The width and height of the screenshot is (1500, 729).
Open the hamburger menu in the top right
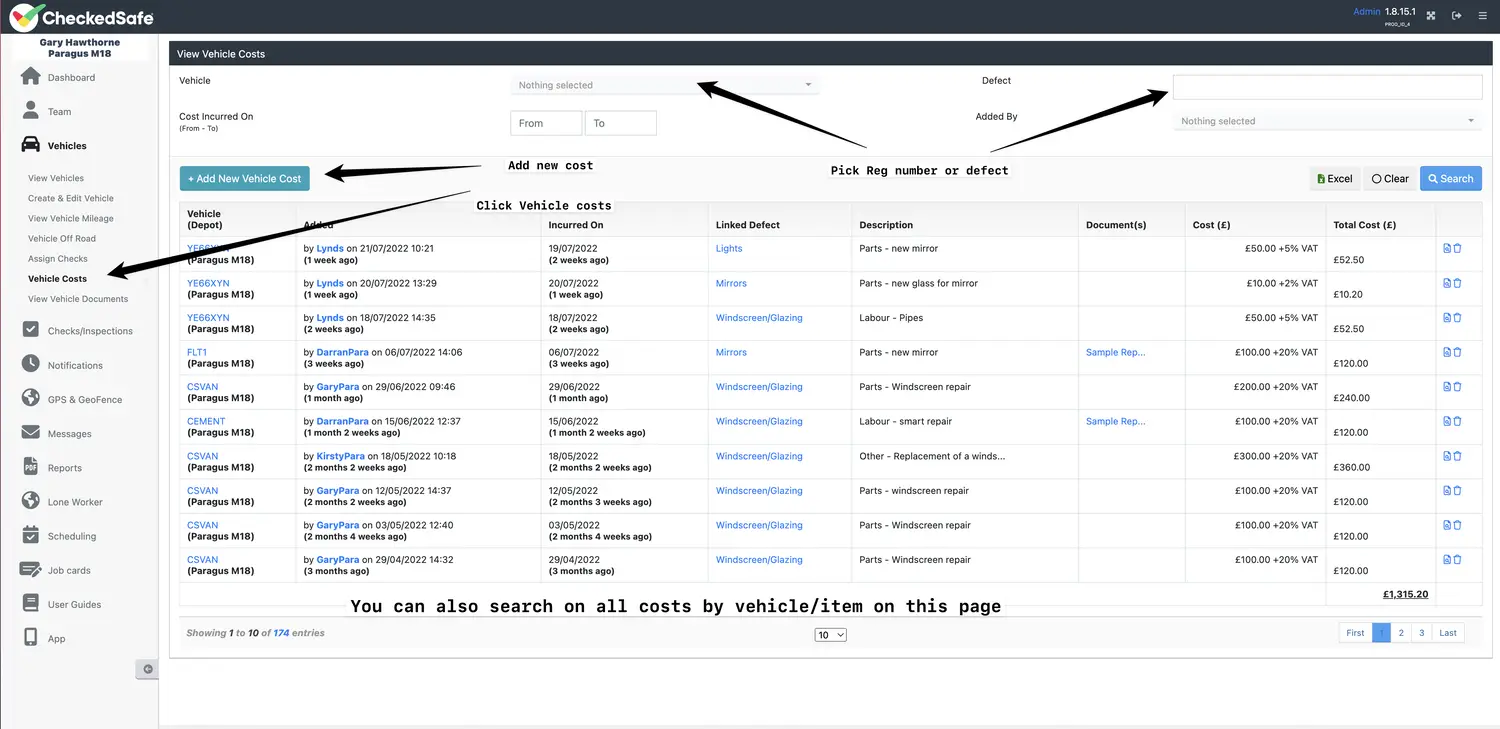click(x=1482, y=16)
